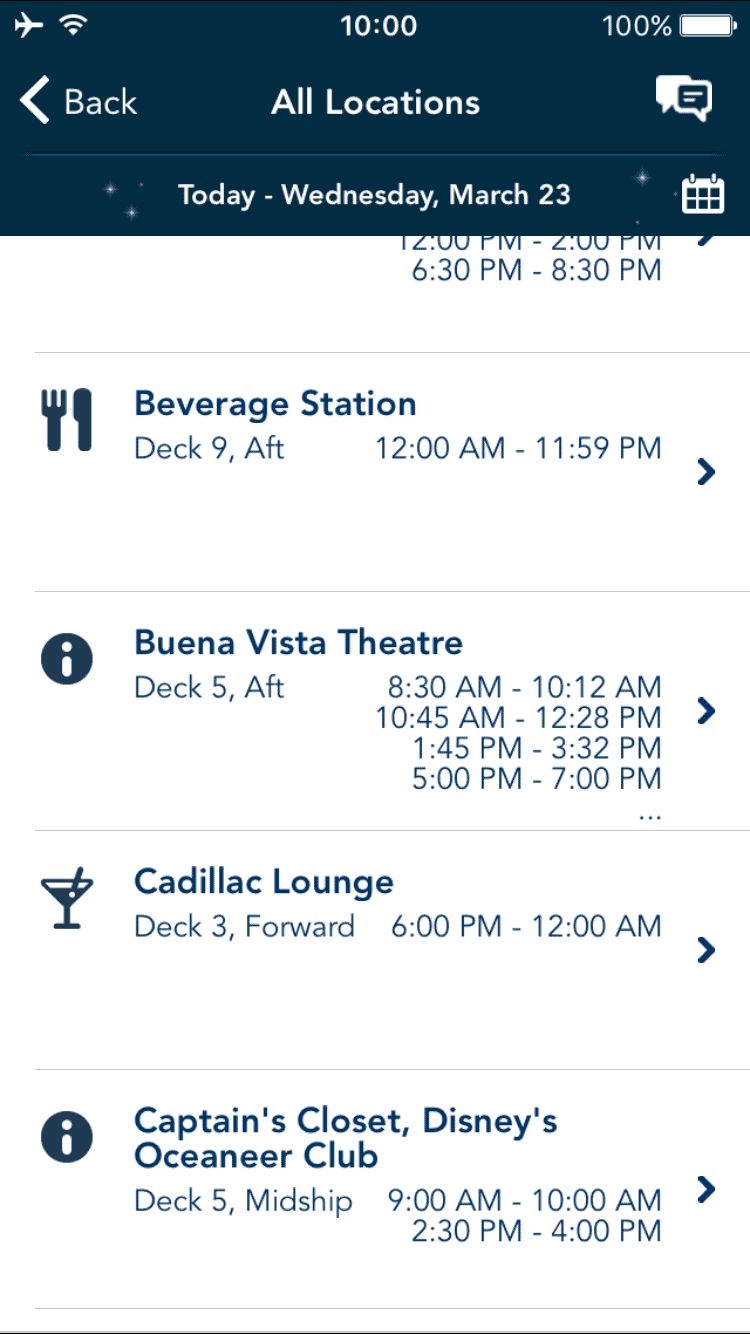Open the calendar date picker icon
Screen dimensions: 750x1334
click(x=702, y=193)
